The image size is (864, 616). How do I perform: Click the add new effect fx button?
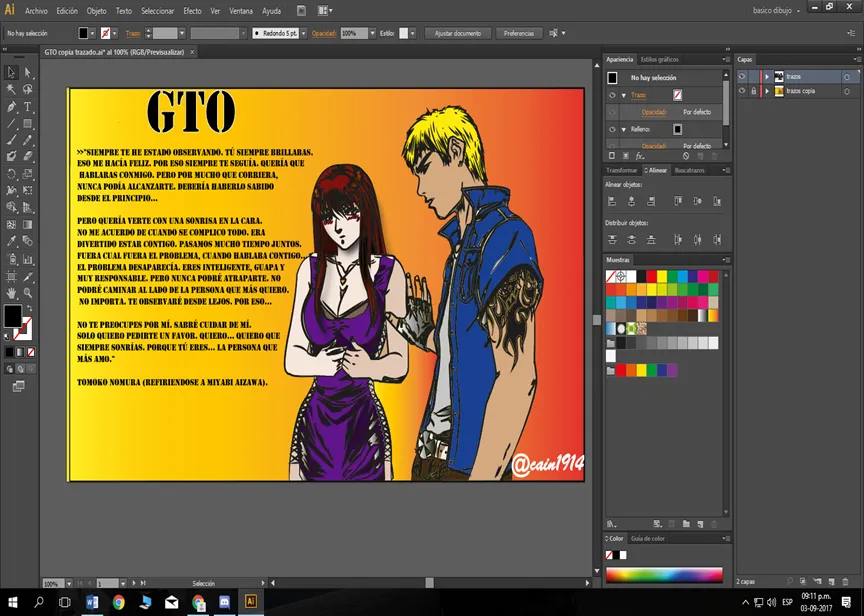(640, 156)
